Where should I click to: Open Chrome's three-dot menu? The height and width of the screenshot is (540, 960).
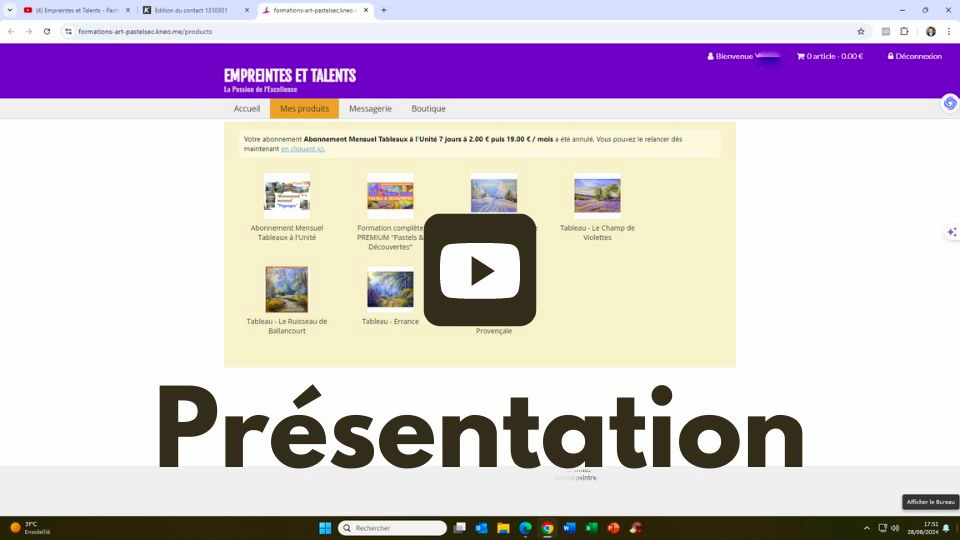[x=948, y=31]
